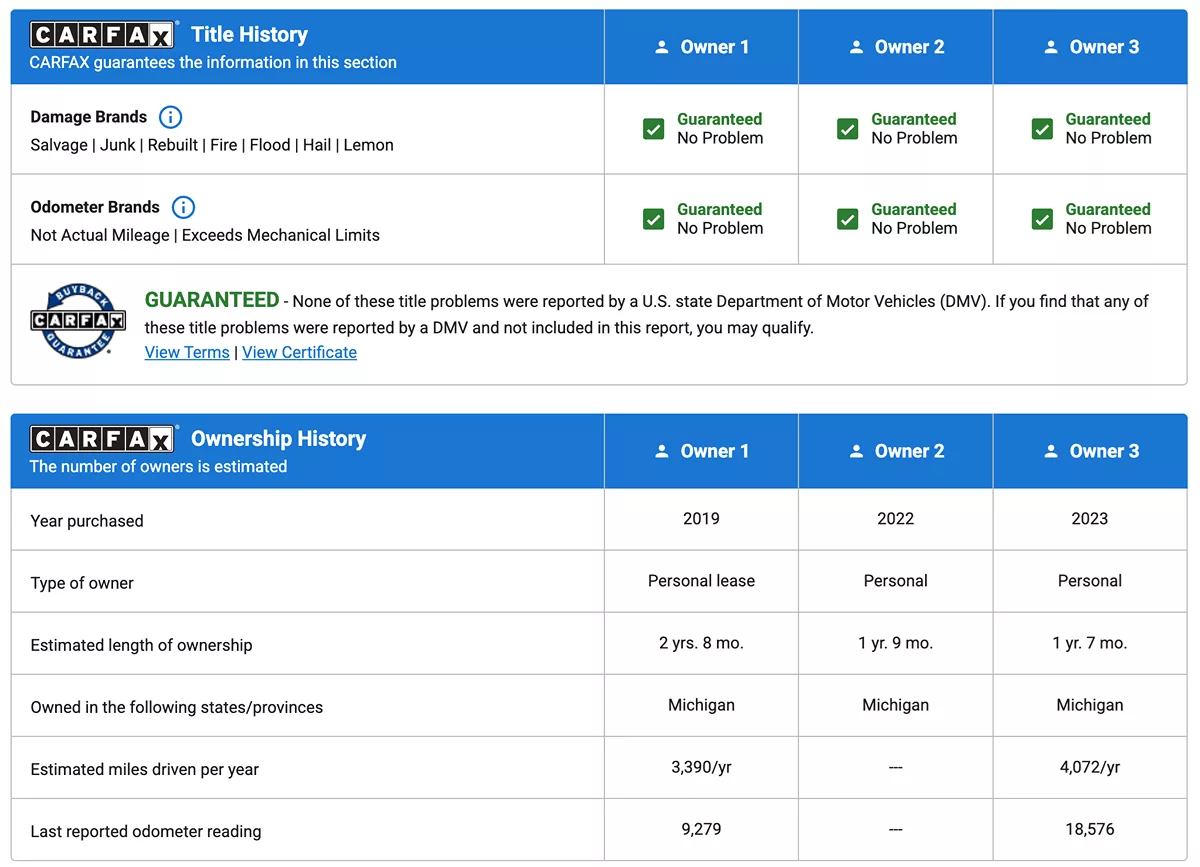Open the View Terms link
Viewport: 1200px width, 867px height.
click(x=187, y=352)
